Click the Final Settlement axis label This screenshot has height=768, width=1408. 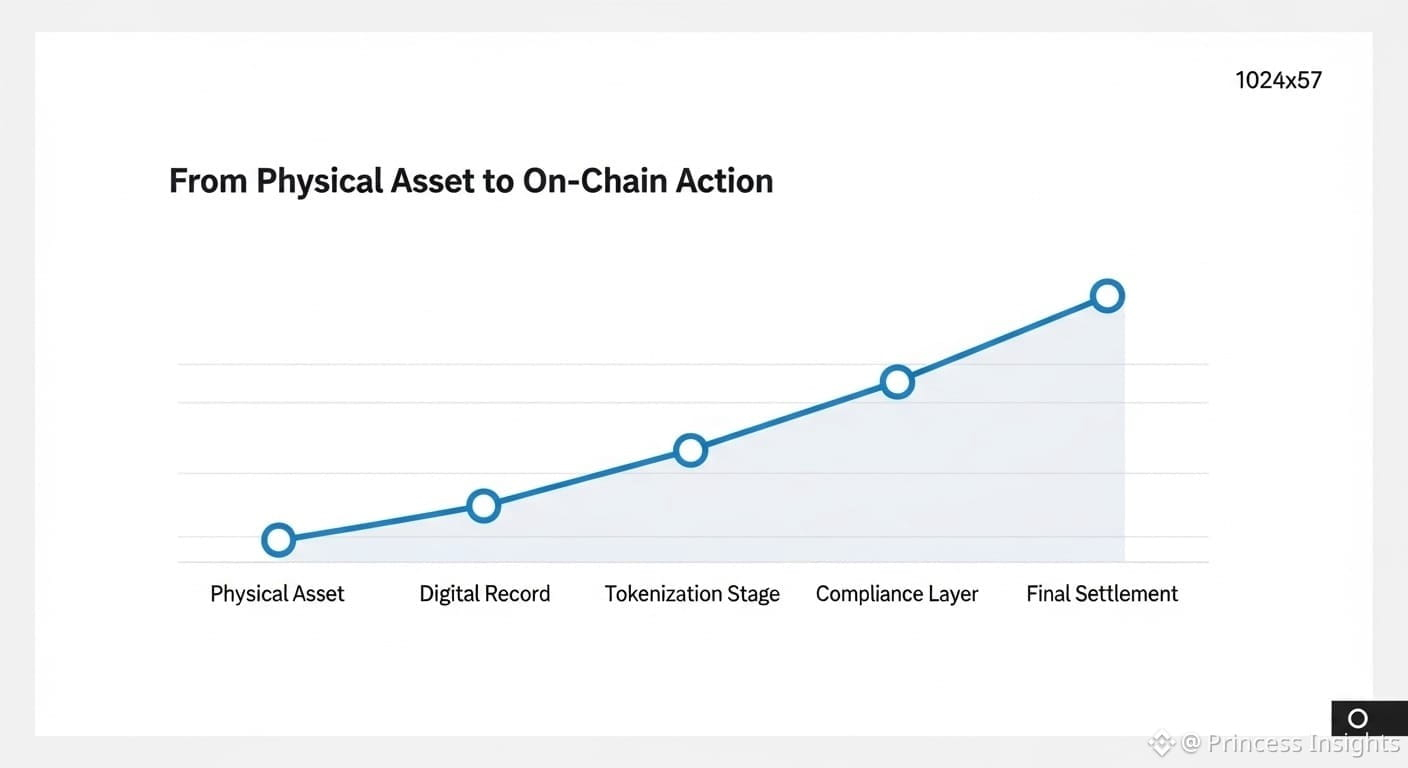pos(1102,594)
